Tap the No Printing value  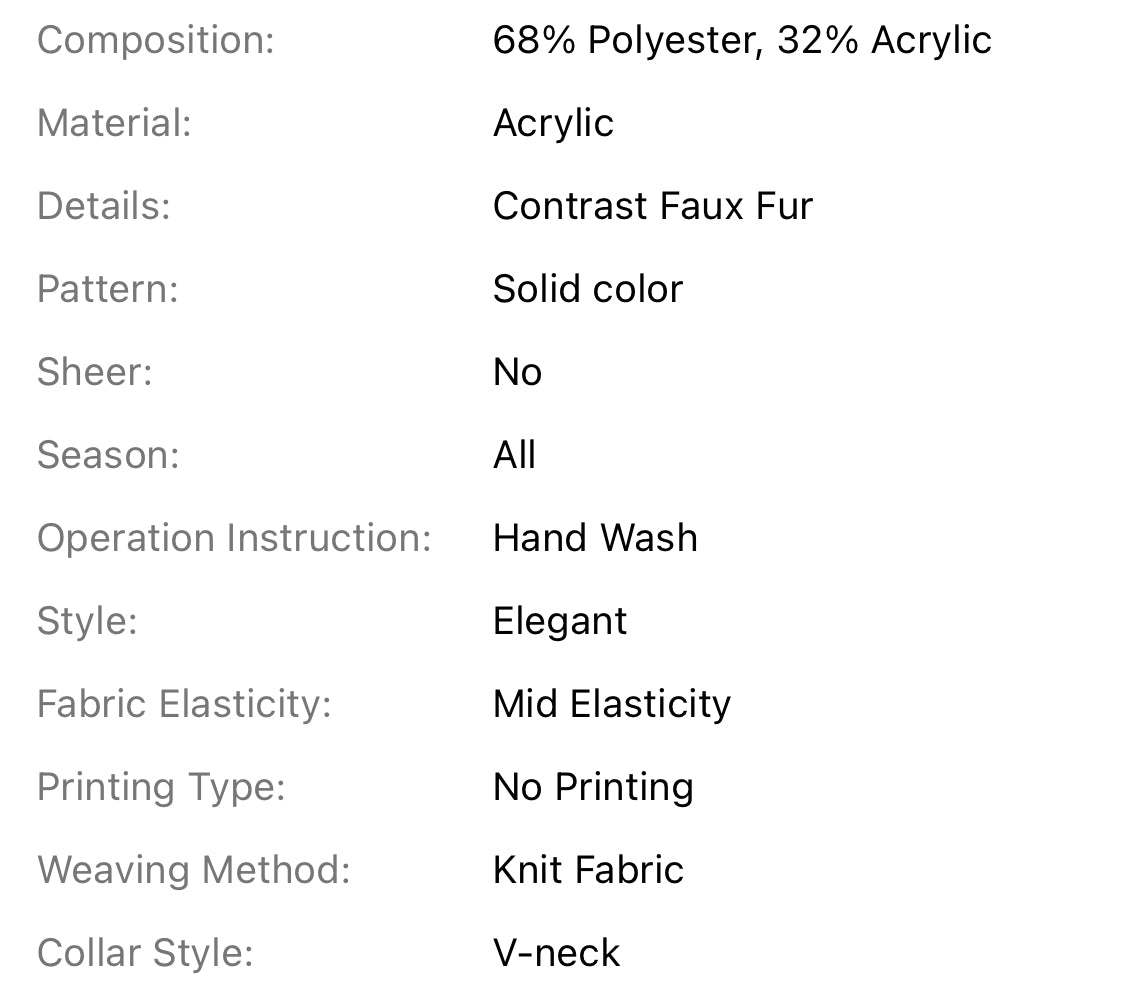click(x=593, y=788)
